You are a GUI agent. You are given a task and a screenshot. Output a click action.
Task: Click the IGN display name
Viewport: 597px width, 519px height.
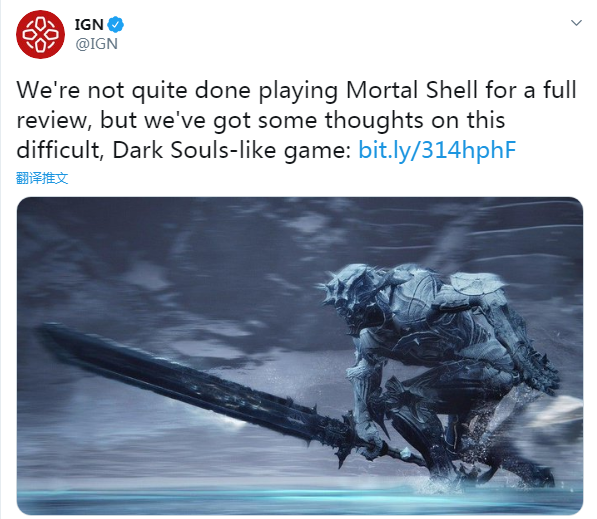click(89, 25)
